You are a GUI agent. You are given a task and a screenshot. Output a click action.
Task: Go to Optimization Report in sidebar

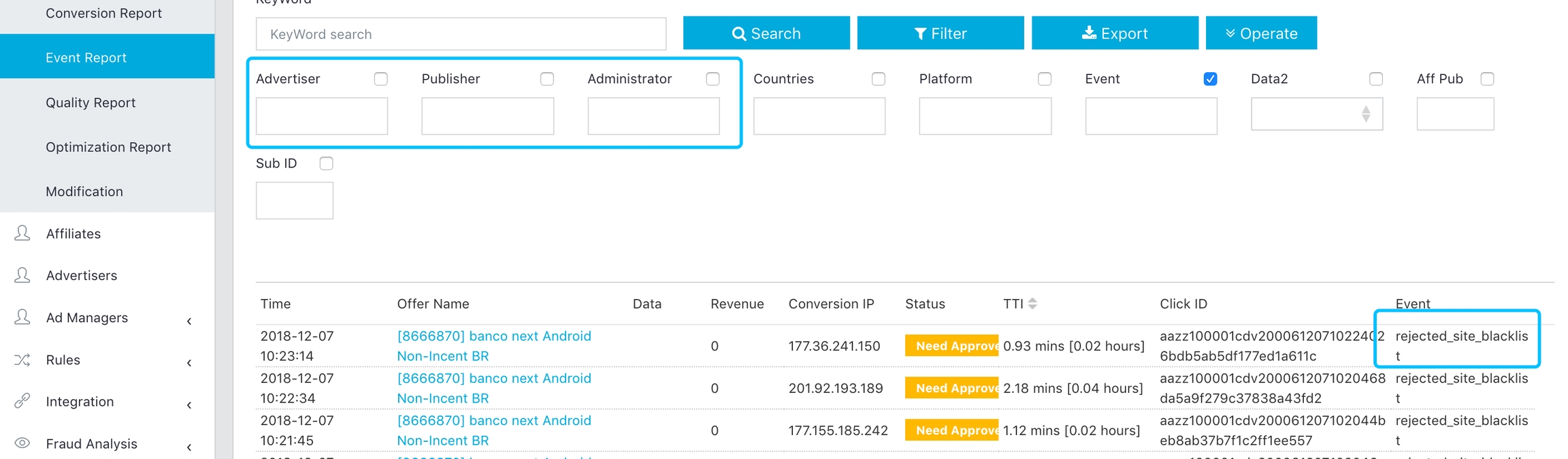[x=108, y=147]
